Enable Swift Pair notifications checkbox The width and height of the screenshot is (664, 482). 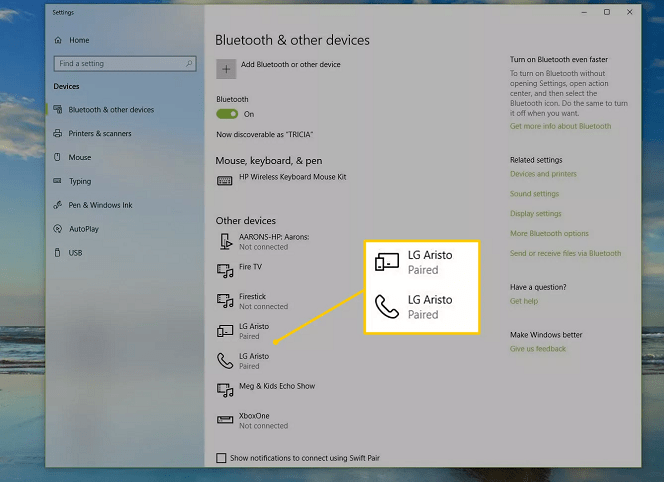click(221, 458)
